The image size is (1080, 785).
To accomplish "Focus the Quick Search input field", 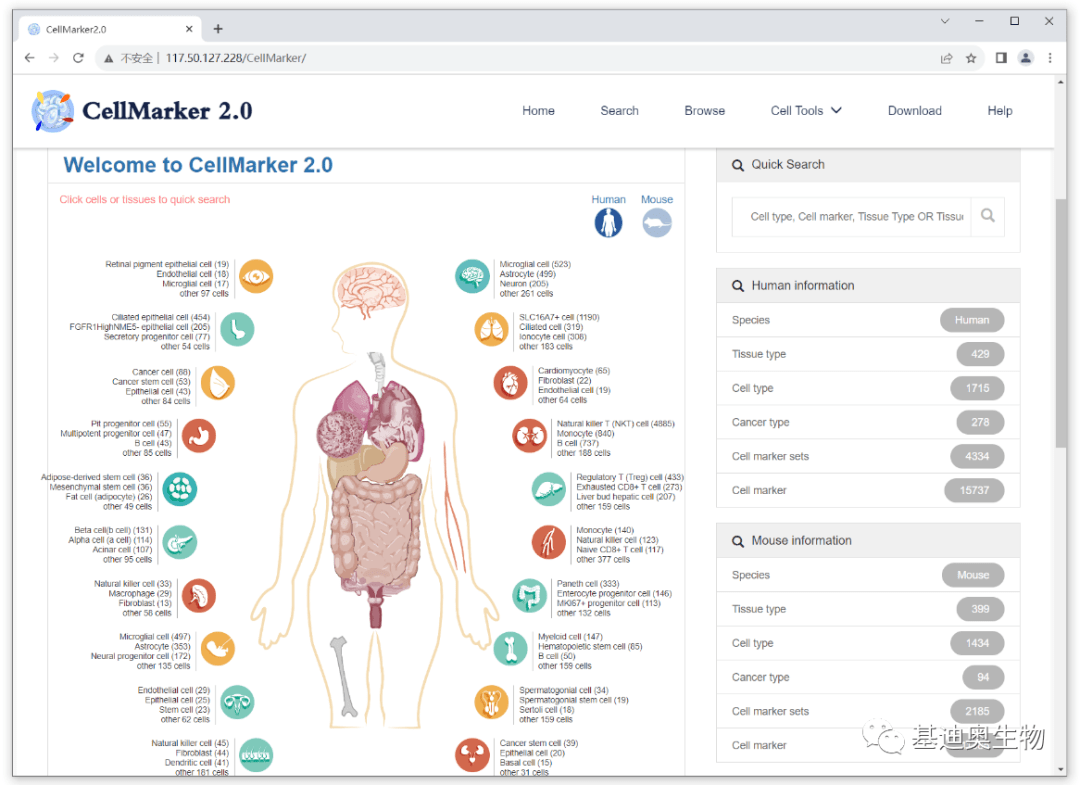I will coord(856,216).
